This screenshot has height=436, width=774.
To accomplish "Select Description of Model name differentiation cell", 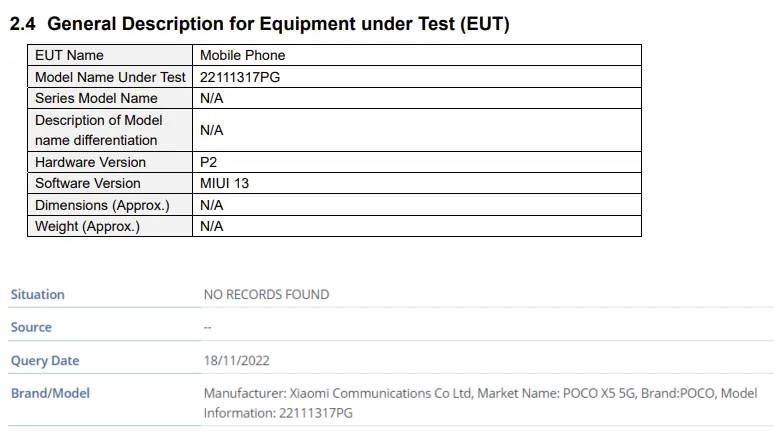I will click(110, 130).
